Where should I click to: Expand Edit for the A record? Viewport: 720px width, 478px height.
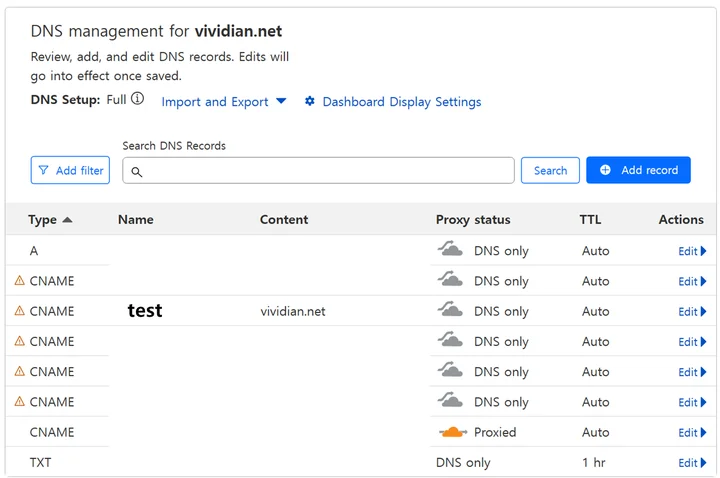click(x=692, y=251)
